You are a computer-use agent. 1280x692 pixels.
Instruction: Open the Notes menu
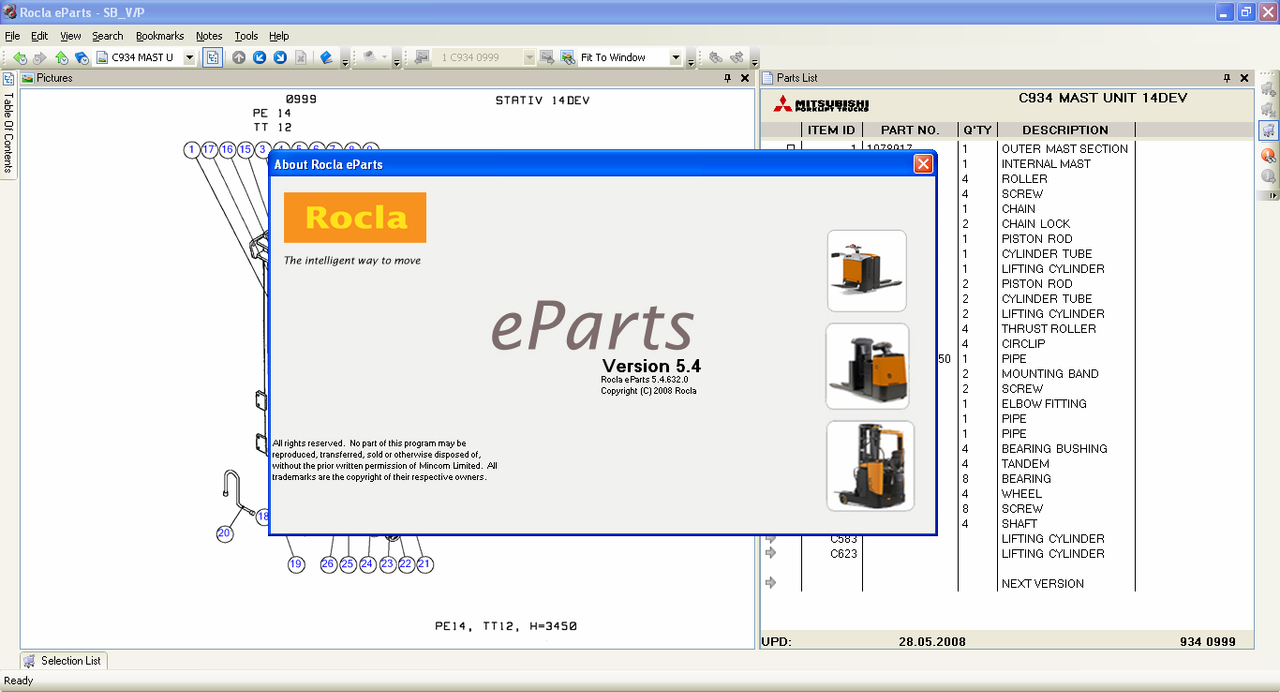pyautogui.click(x=209, y=36)
